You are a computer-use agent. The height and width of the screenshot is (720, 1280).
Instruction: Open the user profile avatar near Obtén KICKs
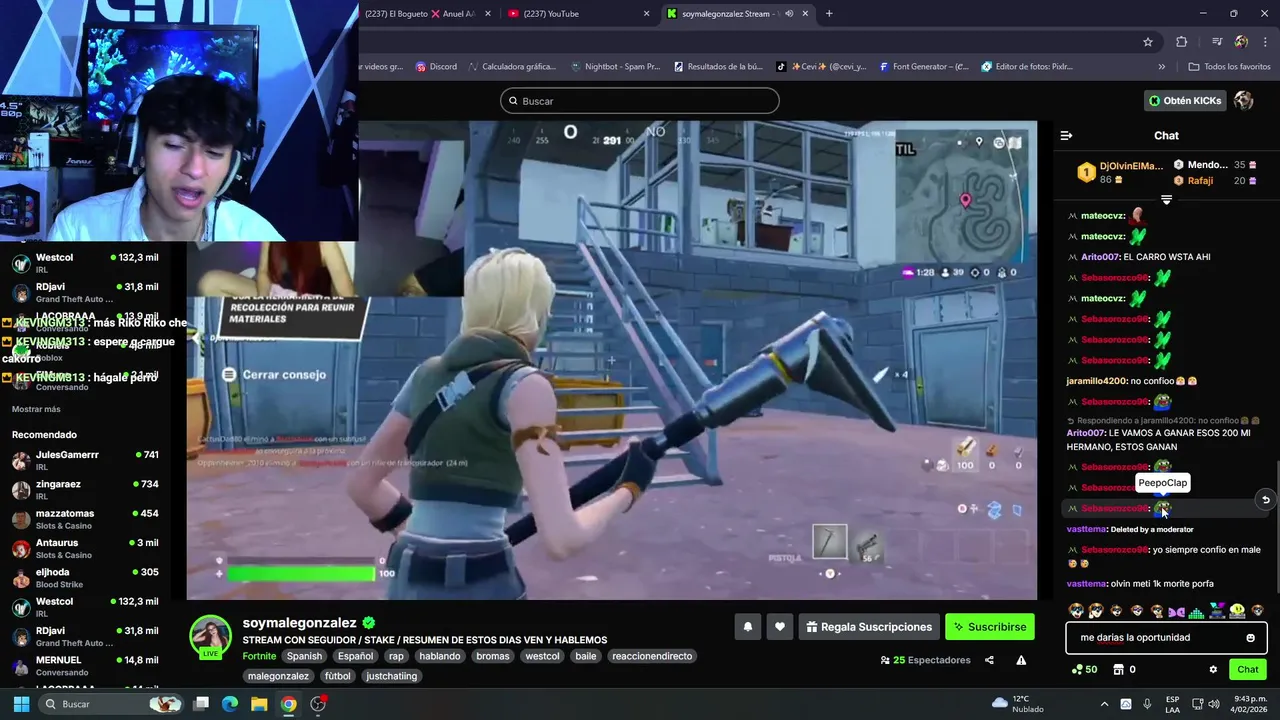point(1243,100)
